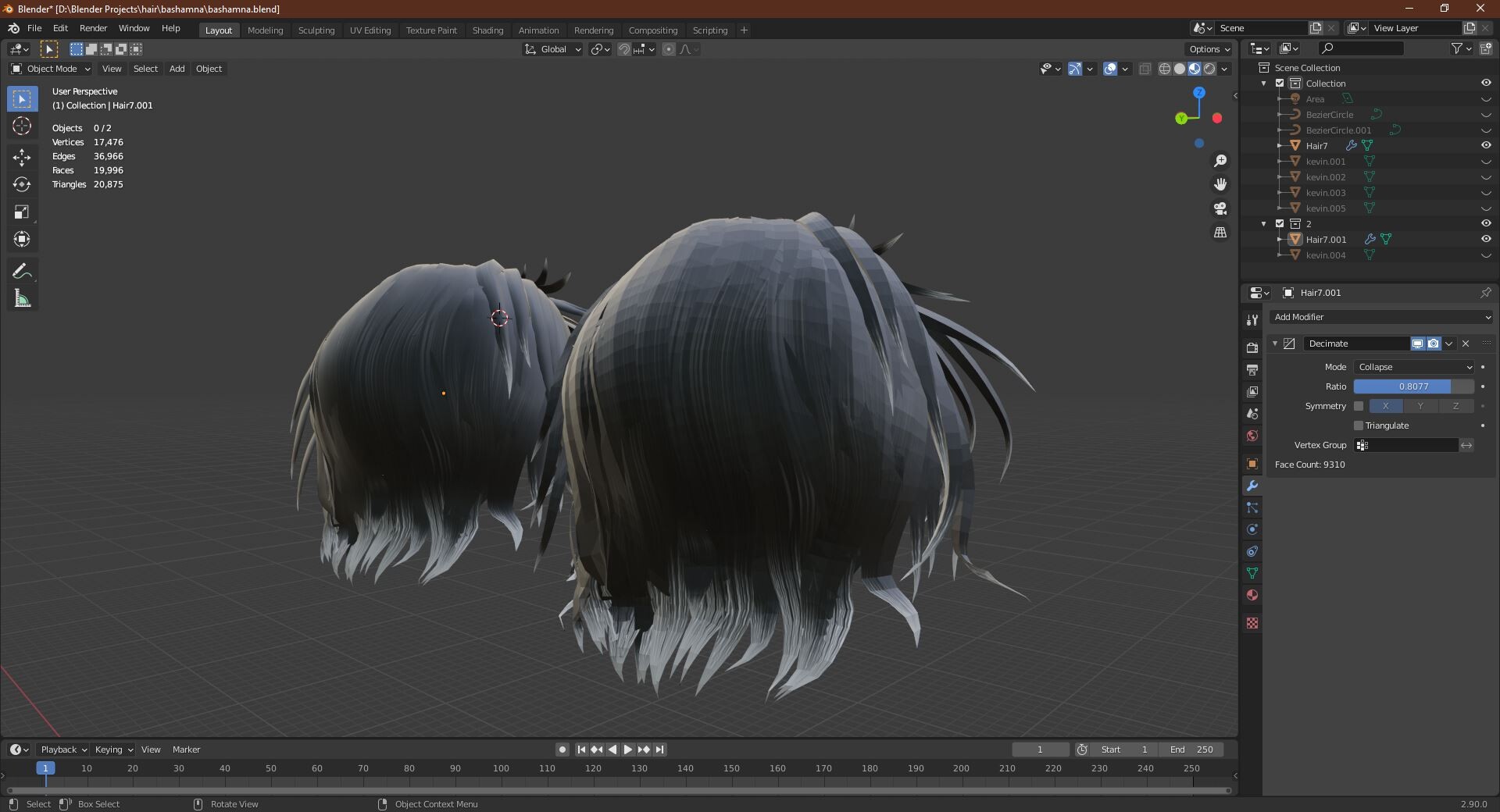Viewport: 1500px width, 812px height.
Task: Expand the Hair7.001 item in the outliner
Action: coord(1280,240)
